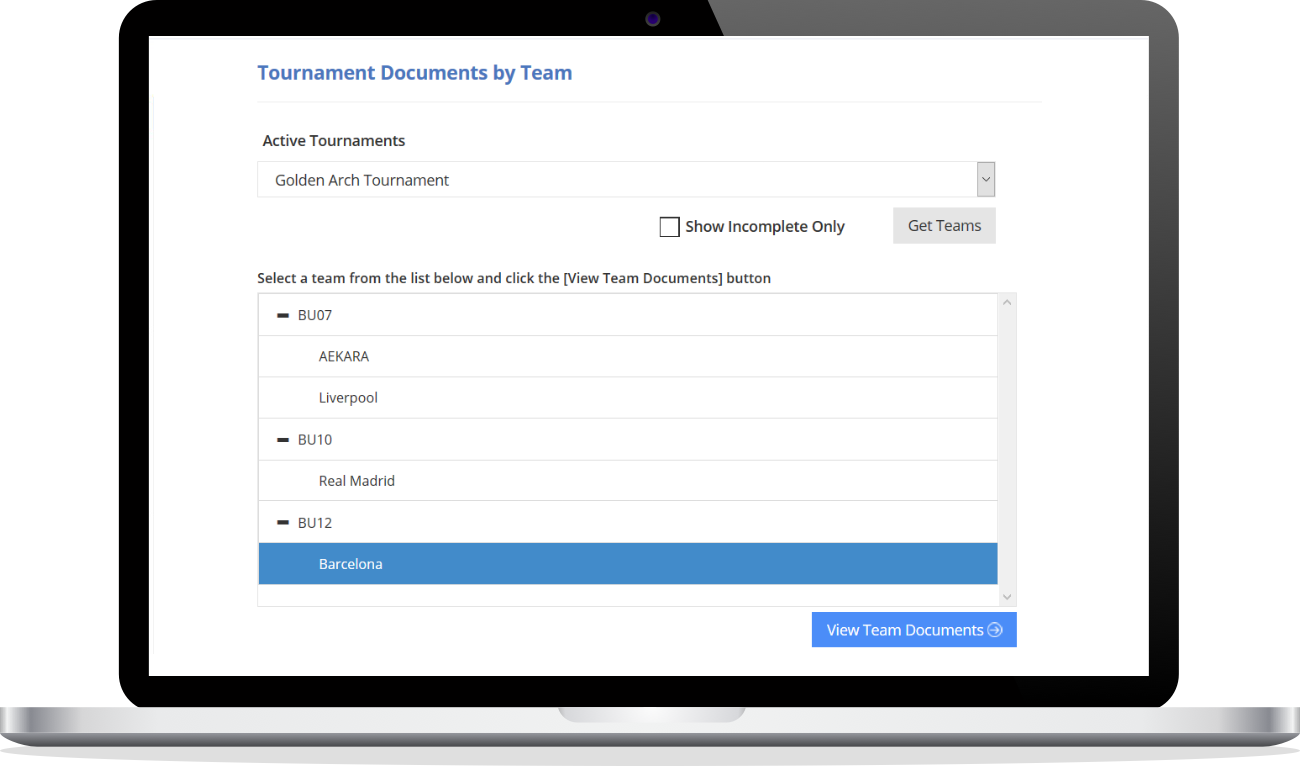Screen dimensions: 1300x767
Task: Click the dropdown arrow beside Golden Arch Tournament
Action: (x=986, y=180)
